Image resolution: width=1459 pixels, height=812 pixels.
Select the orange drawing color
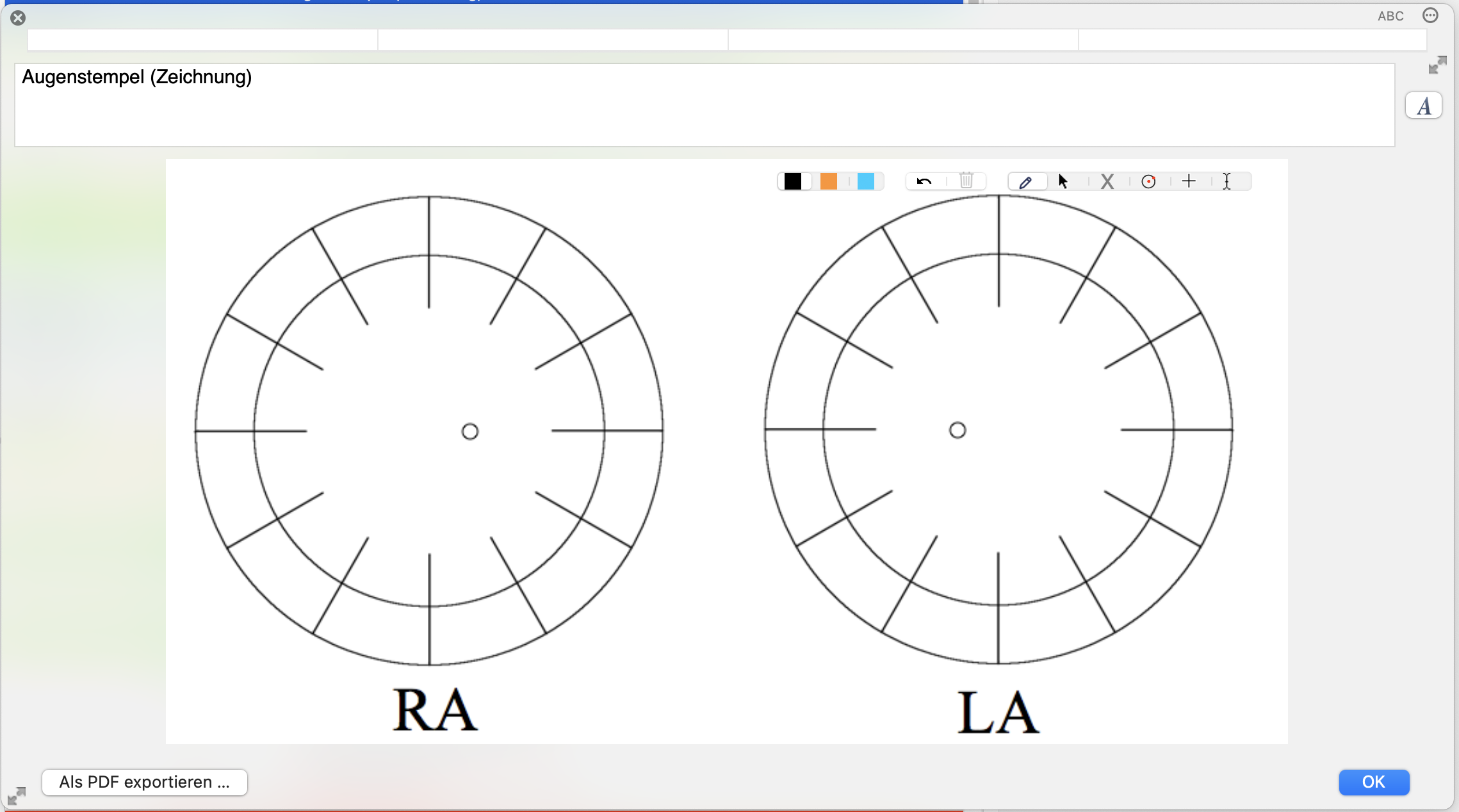point(829,181)
